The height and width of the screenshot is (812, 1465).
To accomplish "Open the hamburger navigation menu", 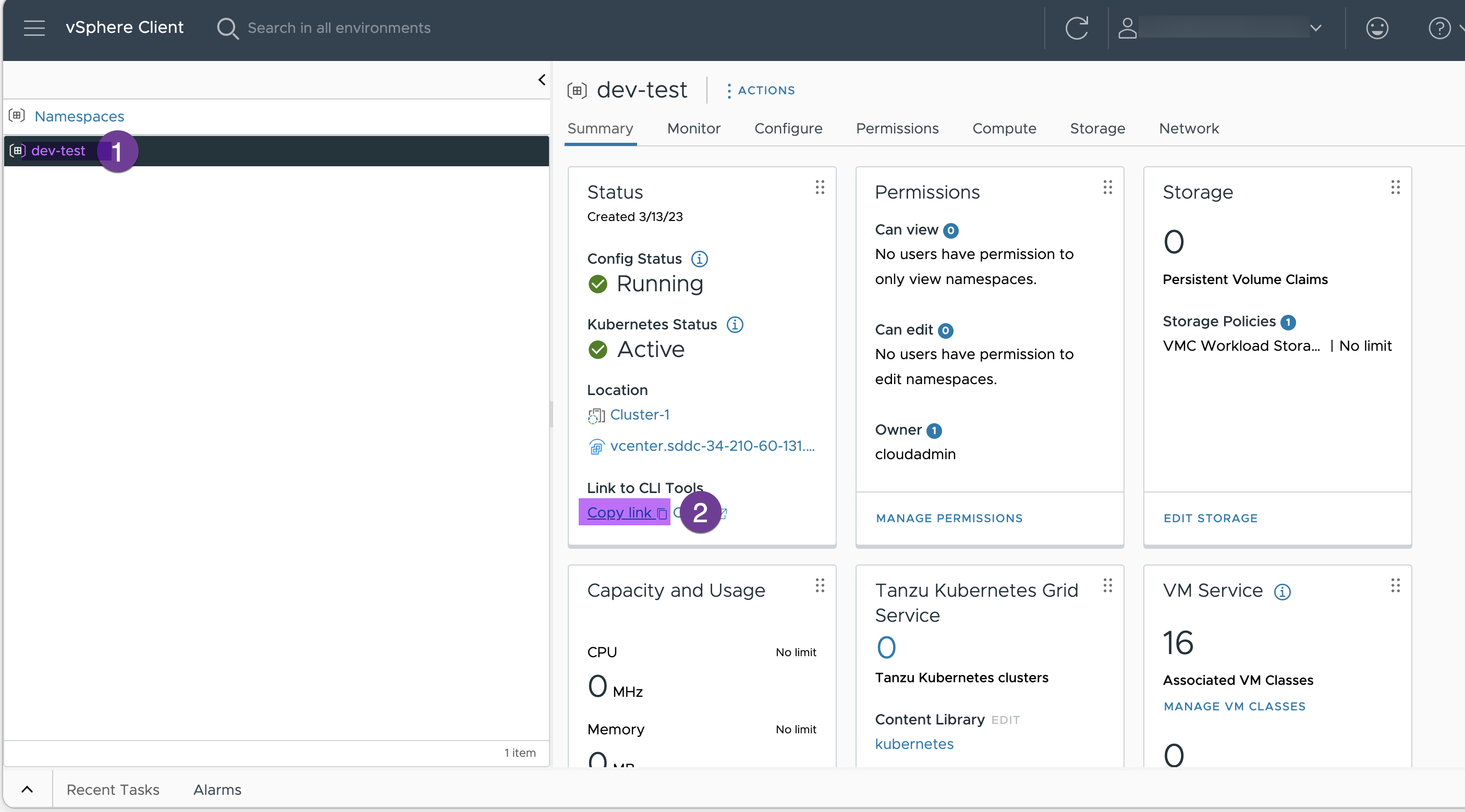I will point(34,28).
